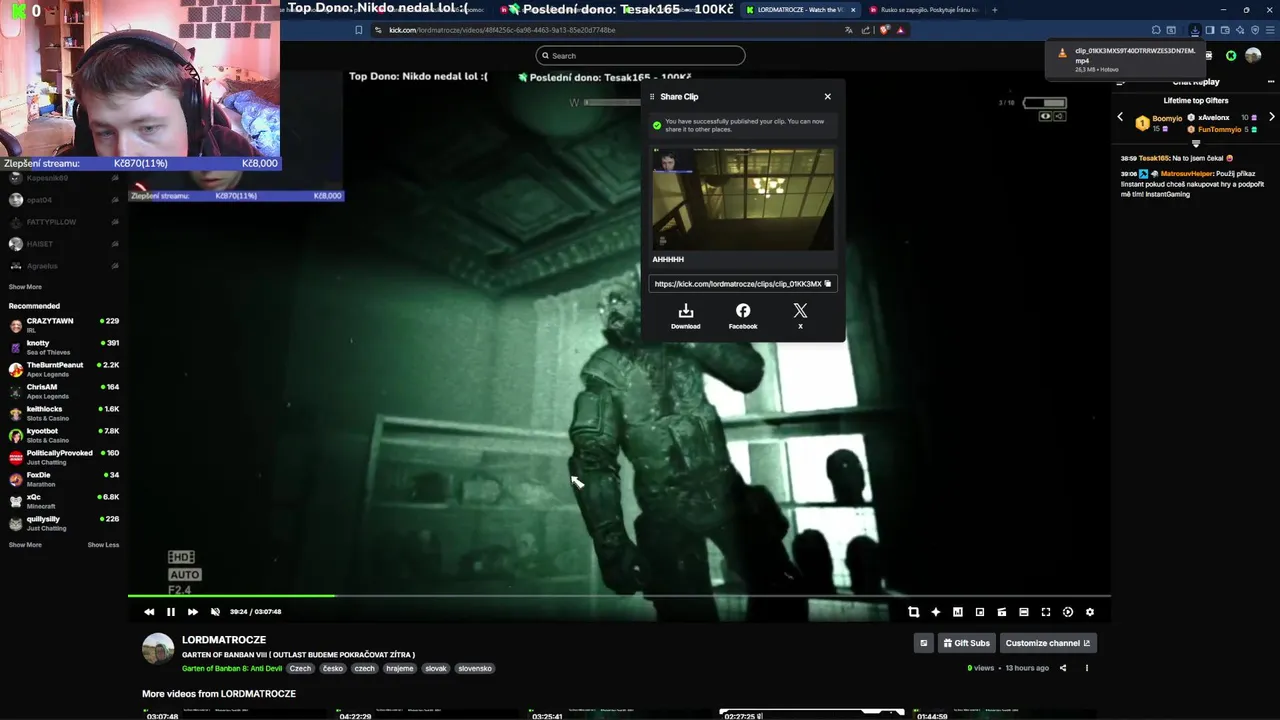
Task: Expand recommended list with lower Show More
Action: tap(25, 545)
